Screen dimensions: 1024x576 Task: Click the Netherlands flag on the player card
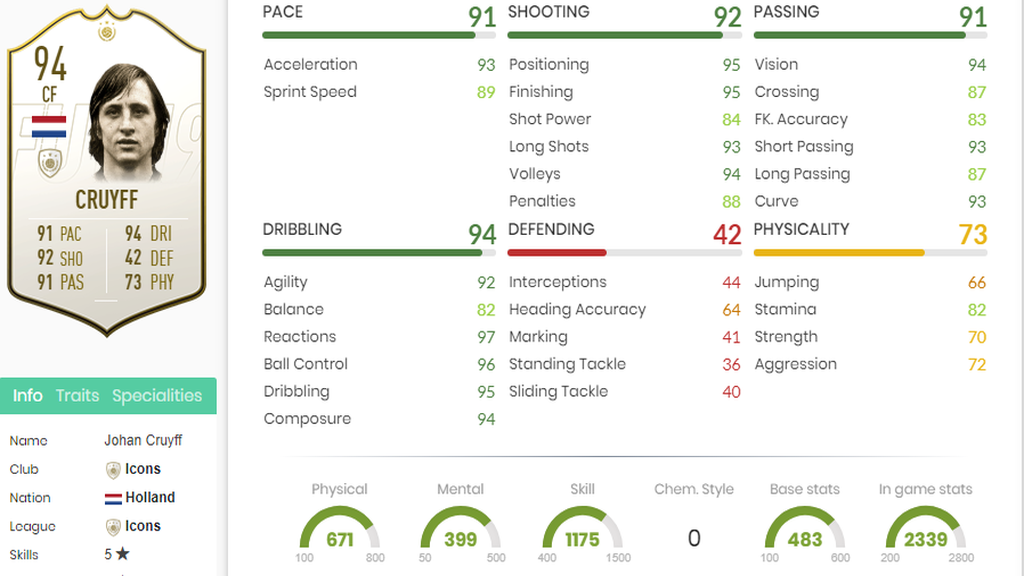point(49,127)
